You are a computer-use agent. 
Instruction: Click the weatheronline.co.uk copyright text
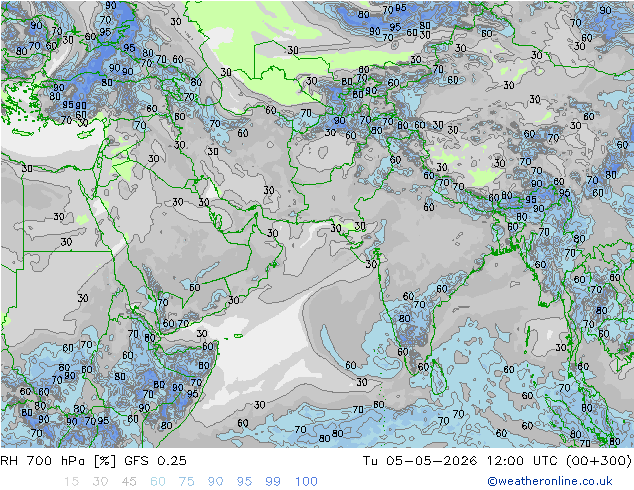point(550,481)
